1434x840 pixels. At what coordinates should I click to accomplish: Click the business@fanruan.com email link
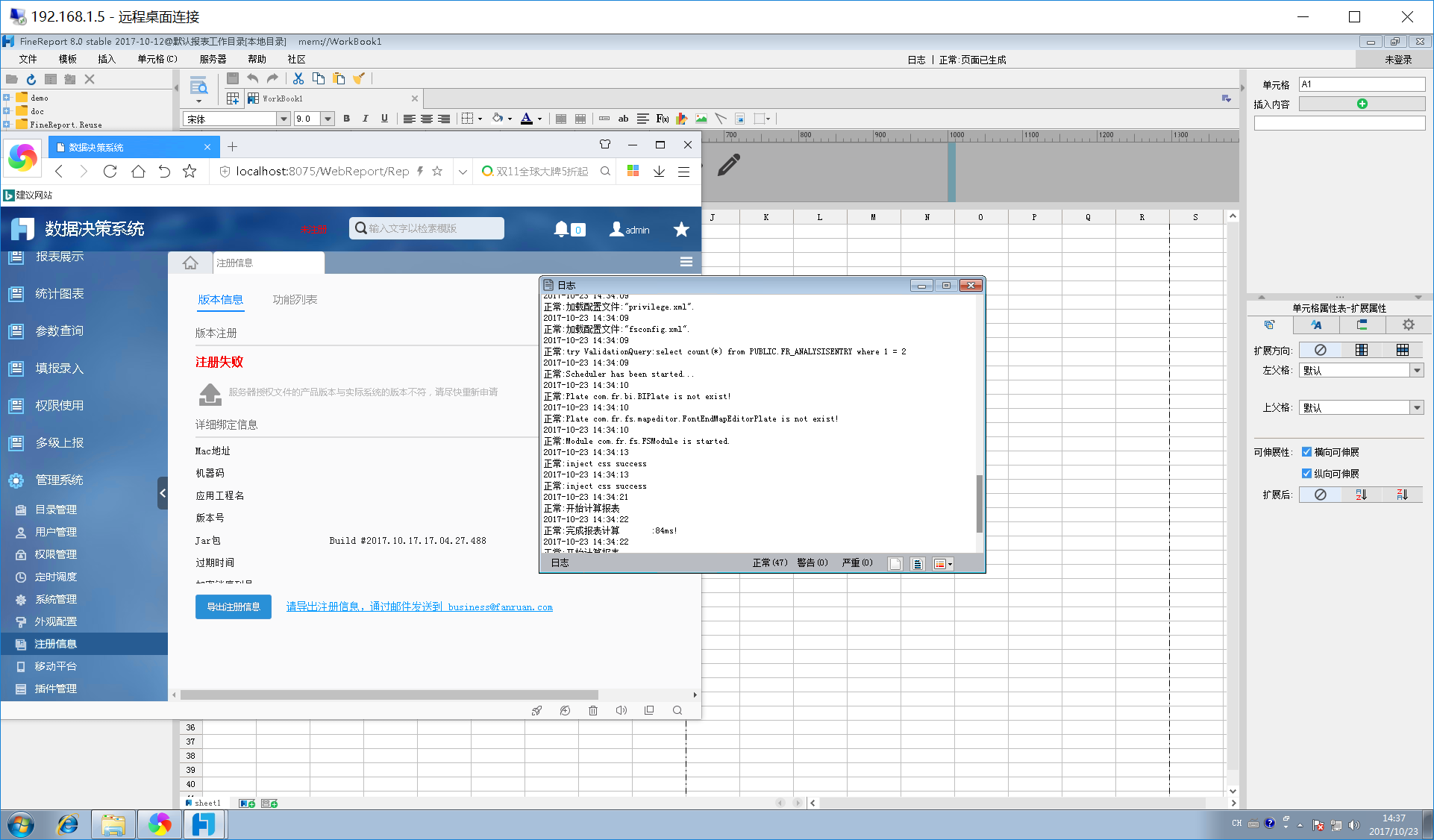(500, 607)
